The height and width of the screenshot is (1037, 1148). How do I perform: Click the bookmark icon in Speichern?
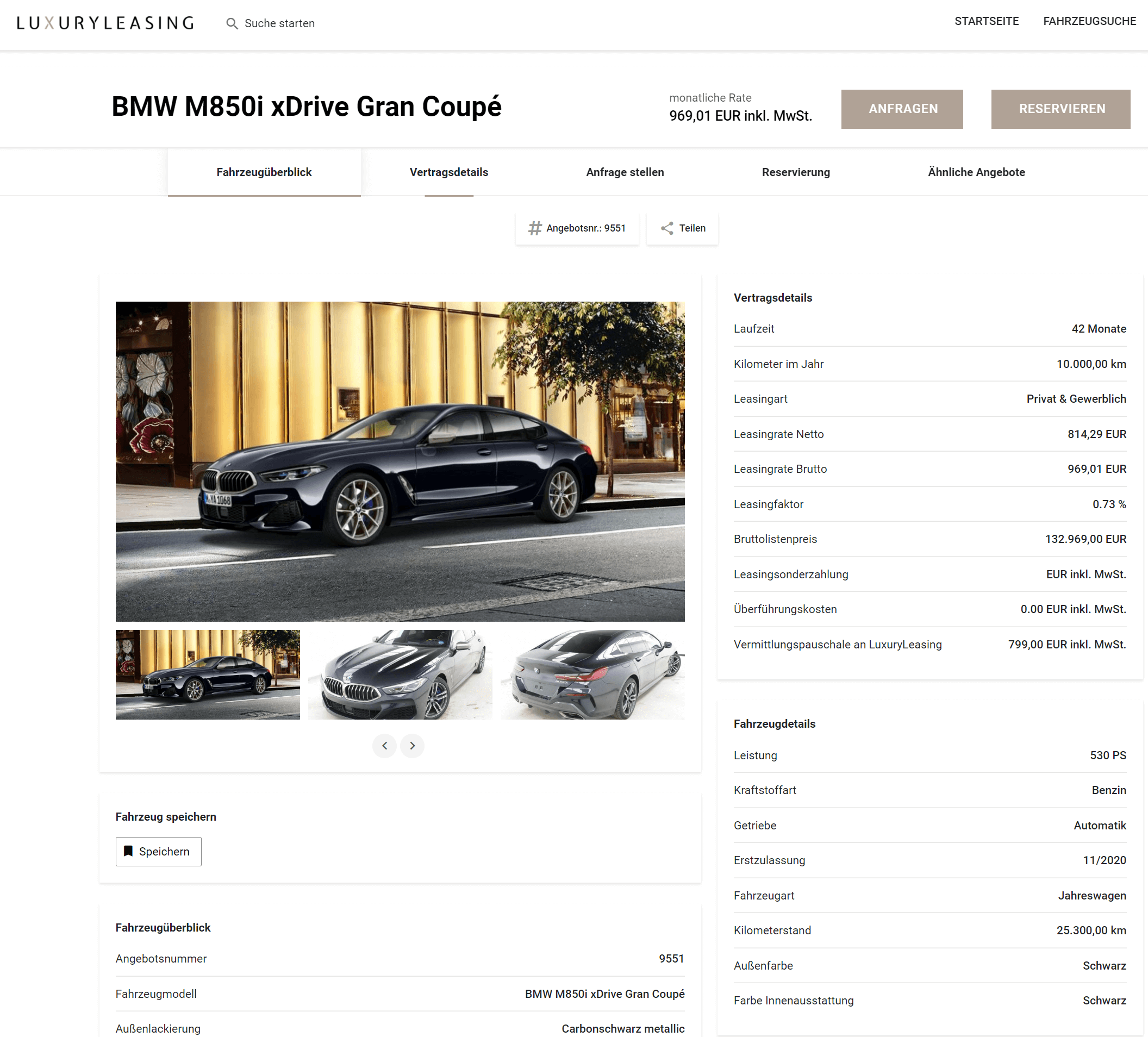click(128, 851)
